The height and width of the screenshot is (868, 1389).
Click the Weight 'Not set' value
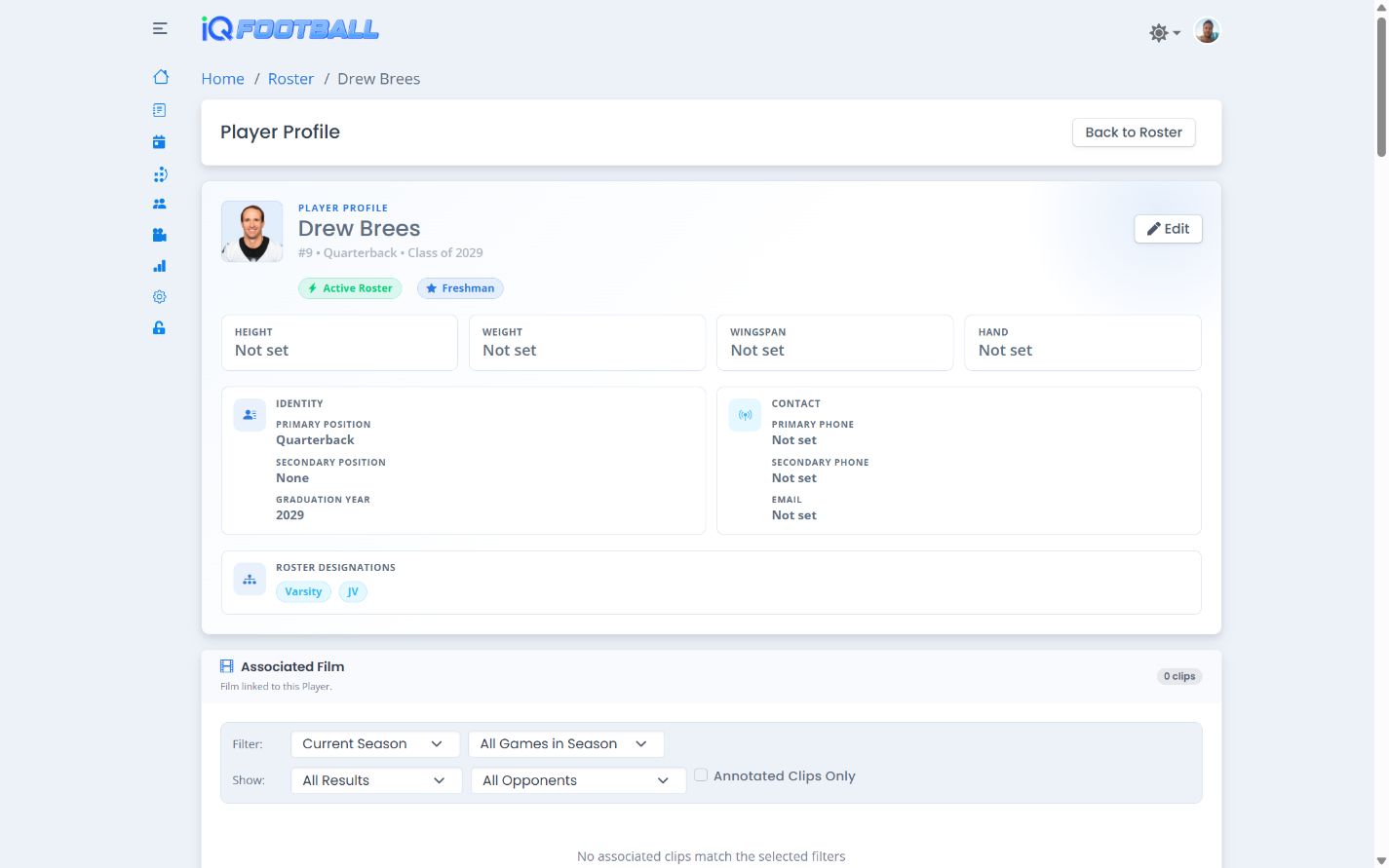tap(509, 351)
